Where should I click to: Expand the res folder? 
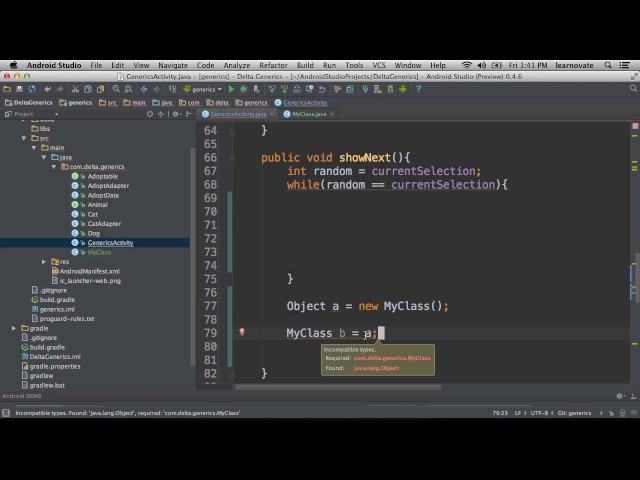point(44,262)
